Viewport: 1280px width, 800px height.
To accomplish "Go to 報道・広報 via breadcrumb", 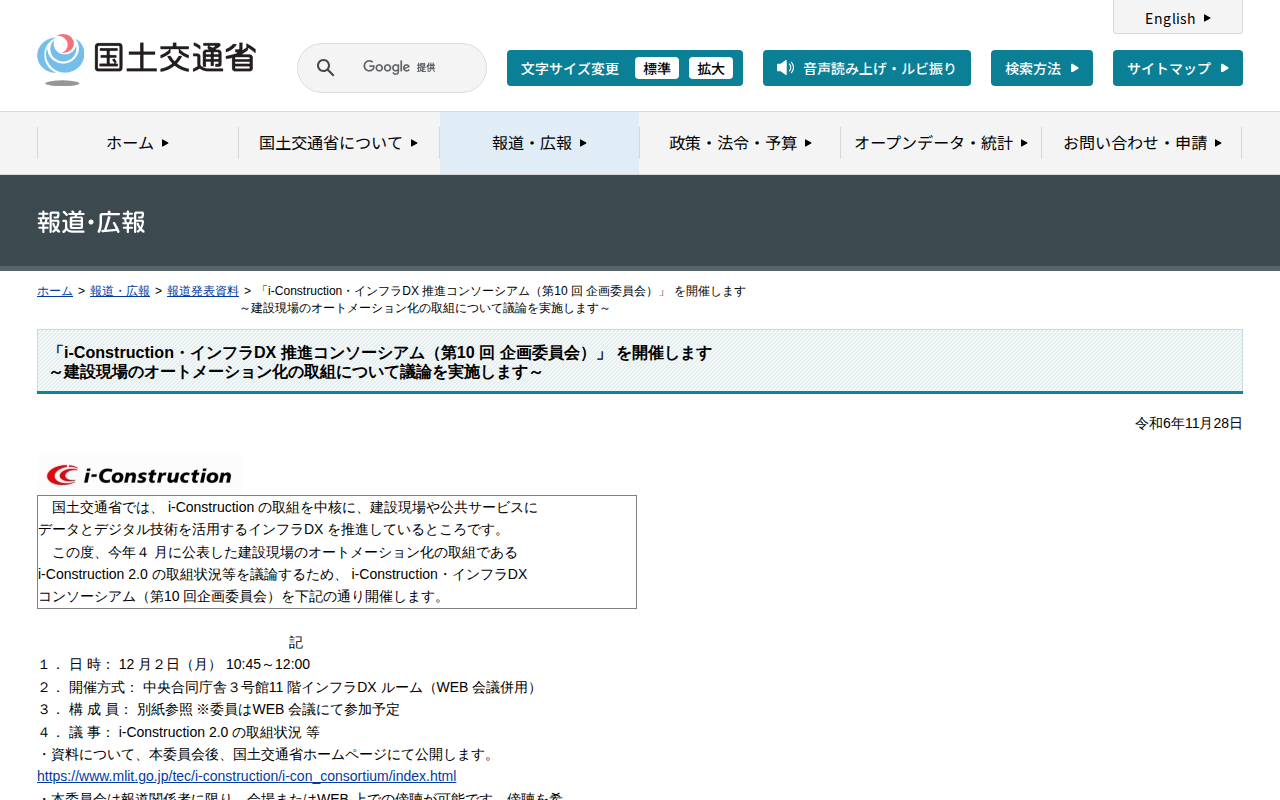I will tap(120, 291).
